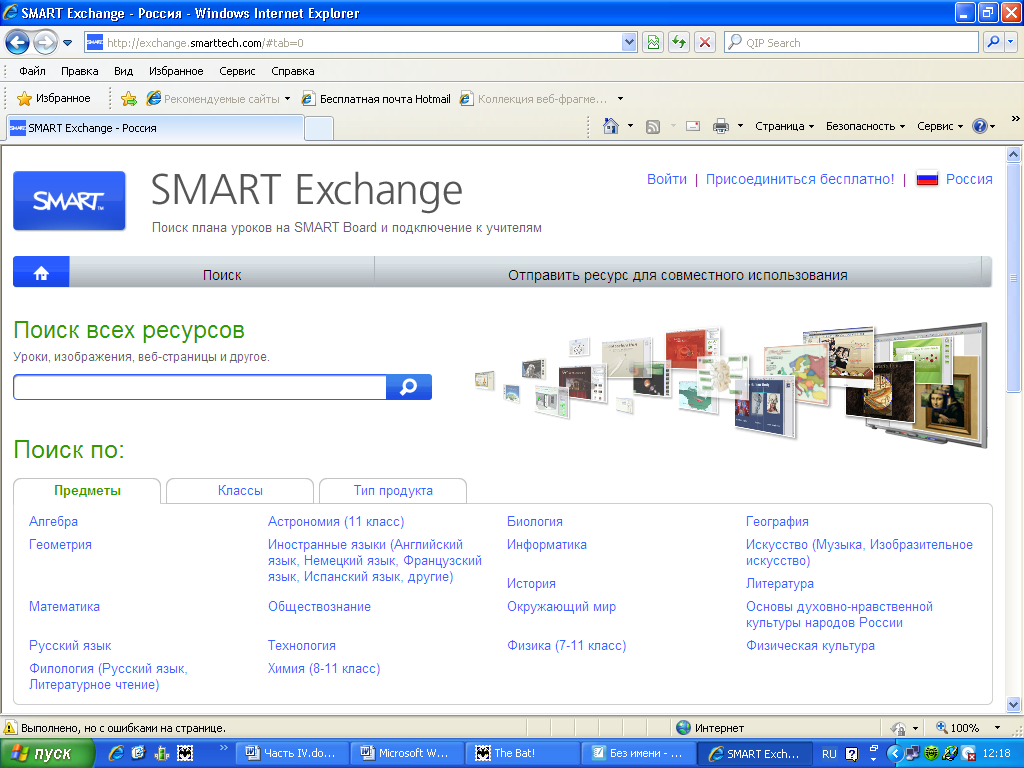Screen dimensions: 1024x768
Task: Open the Информатика subject link
Action: coord(547,544)
